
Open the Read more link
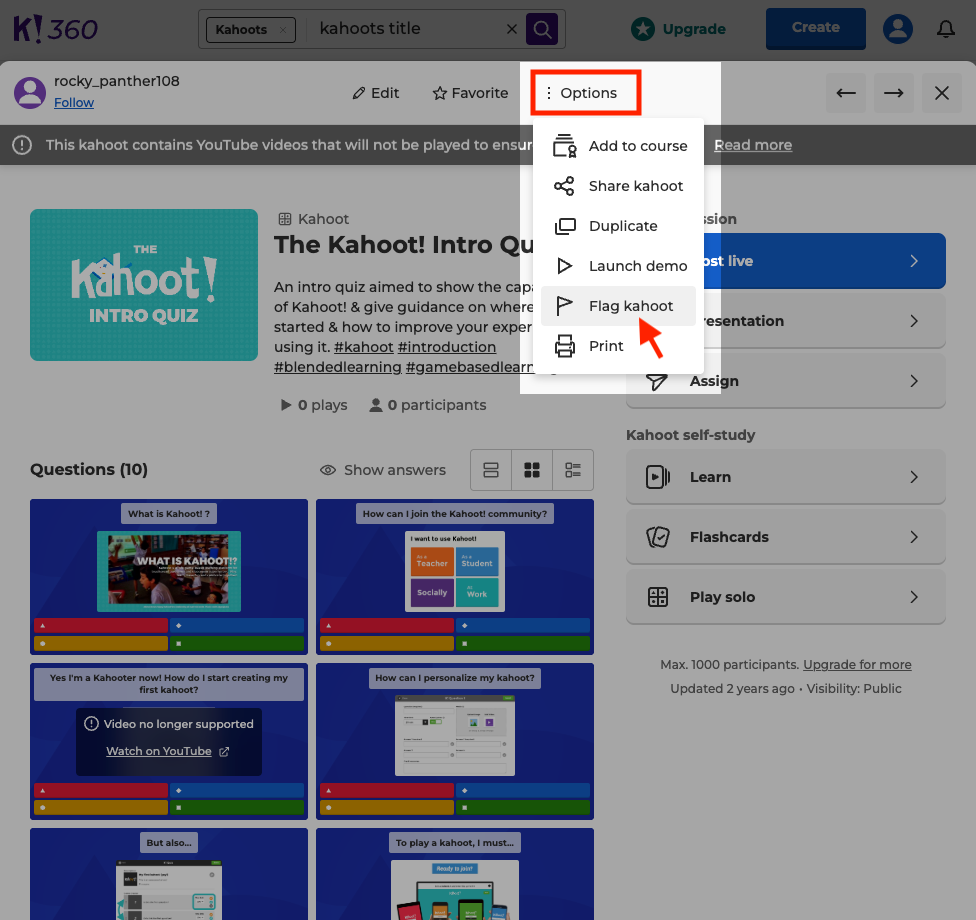tap(753, 145)
